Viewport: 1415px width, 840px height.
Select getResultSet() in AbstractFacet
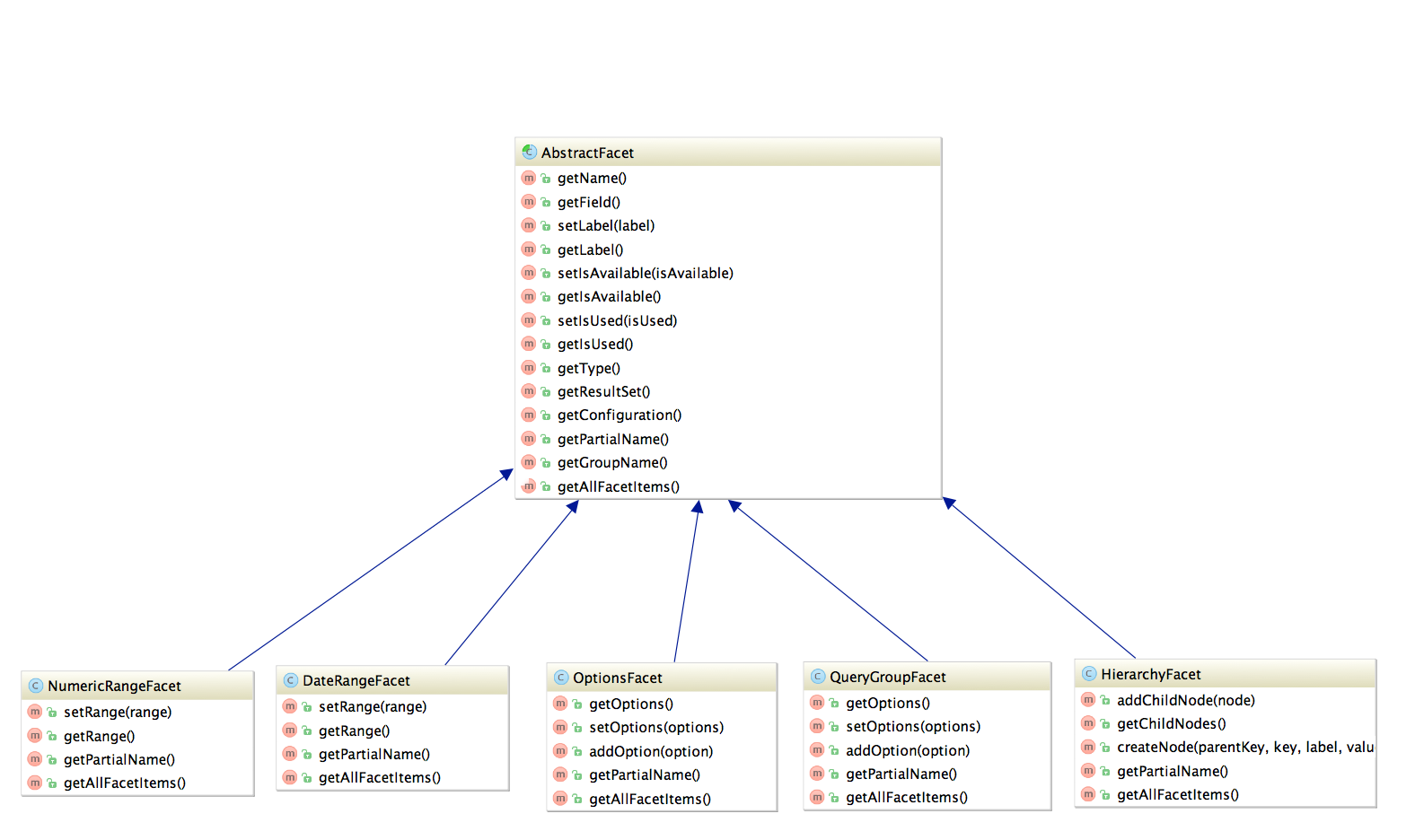[x=603, y=391]
